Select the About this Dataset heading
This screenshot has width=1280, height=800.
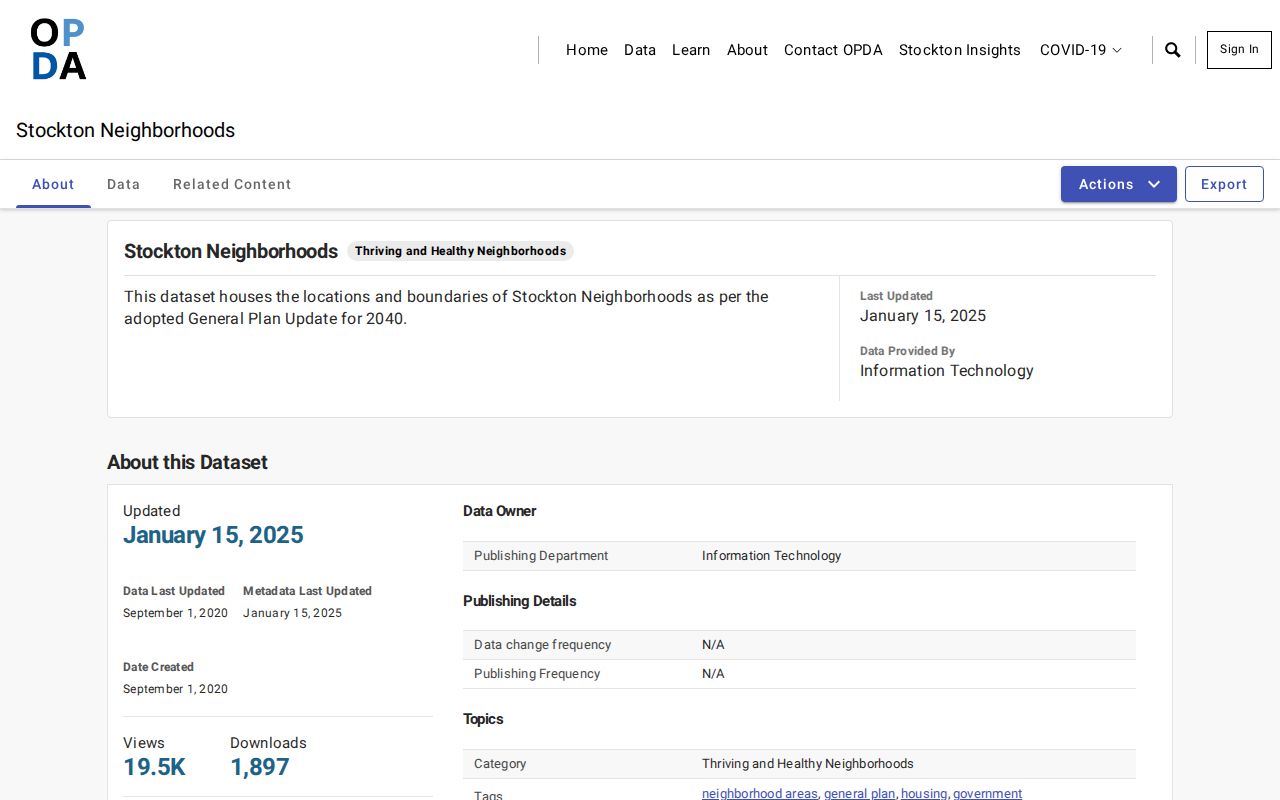tap(187, 462)
